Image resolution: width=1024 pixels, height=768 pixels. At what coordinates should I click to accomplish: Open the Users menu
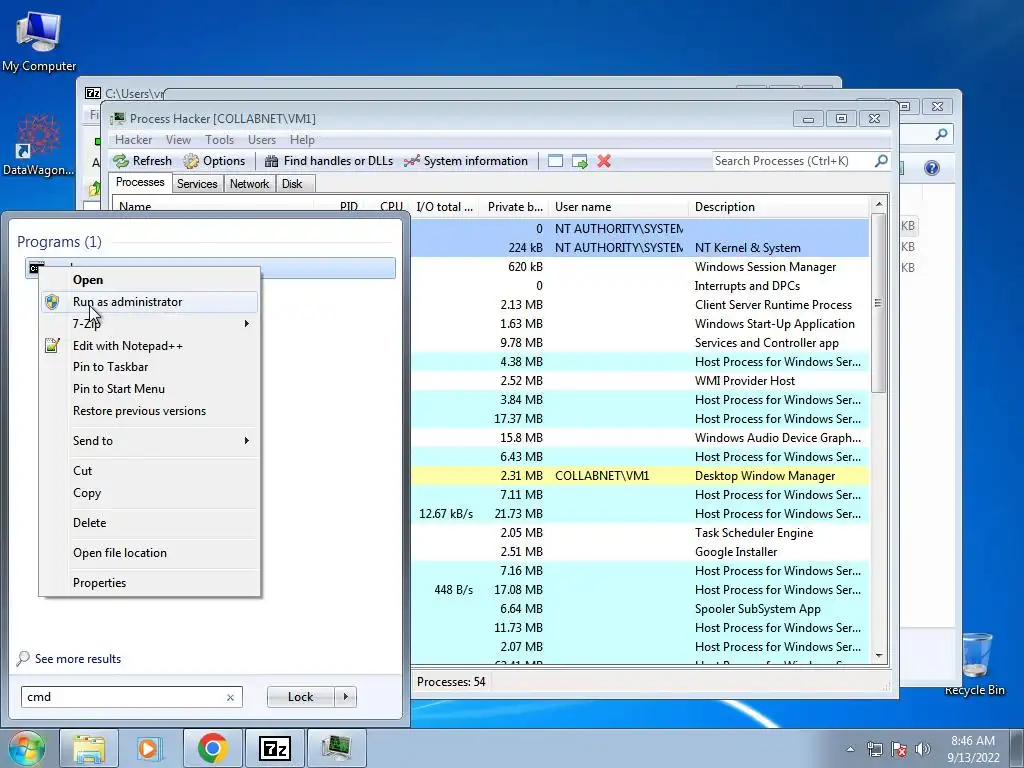point(262,140)
